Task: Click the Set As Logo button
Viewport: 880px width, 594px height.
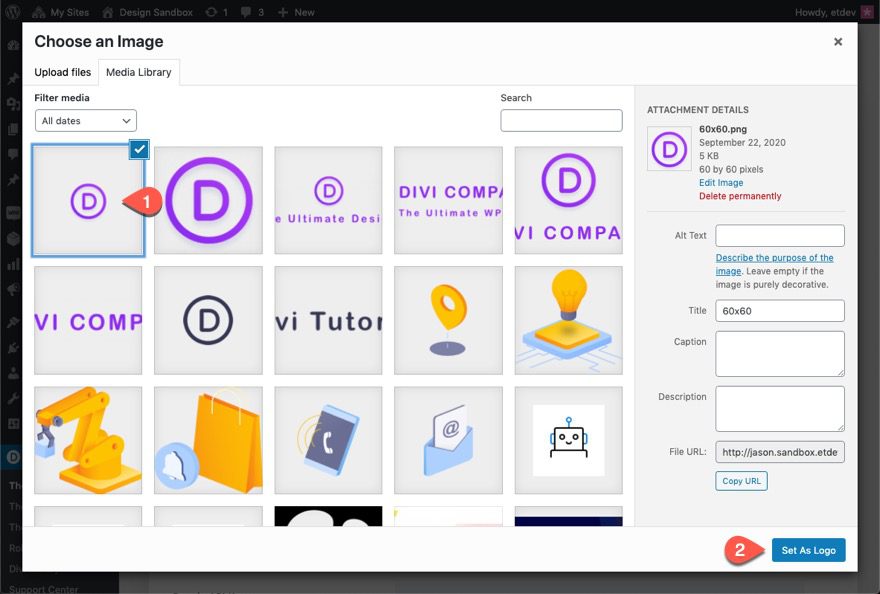Action: [x=808, y=550]
